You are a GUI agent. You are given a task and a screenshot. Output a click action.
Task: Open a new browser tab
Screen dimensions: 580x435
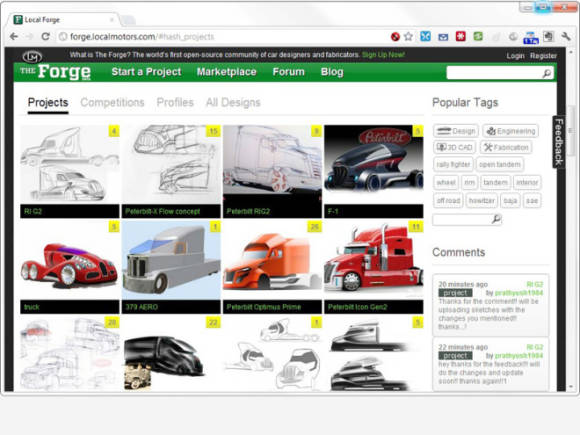(128, 20)
